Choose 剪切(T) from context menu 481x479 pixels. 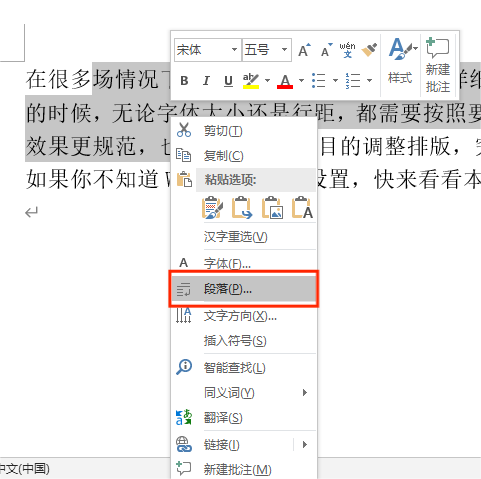pyautogui.click(x=243, y=131)
